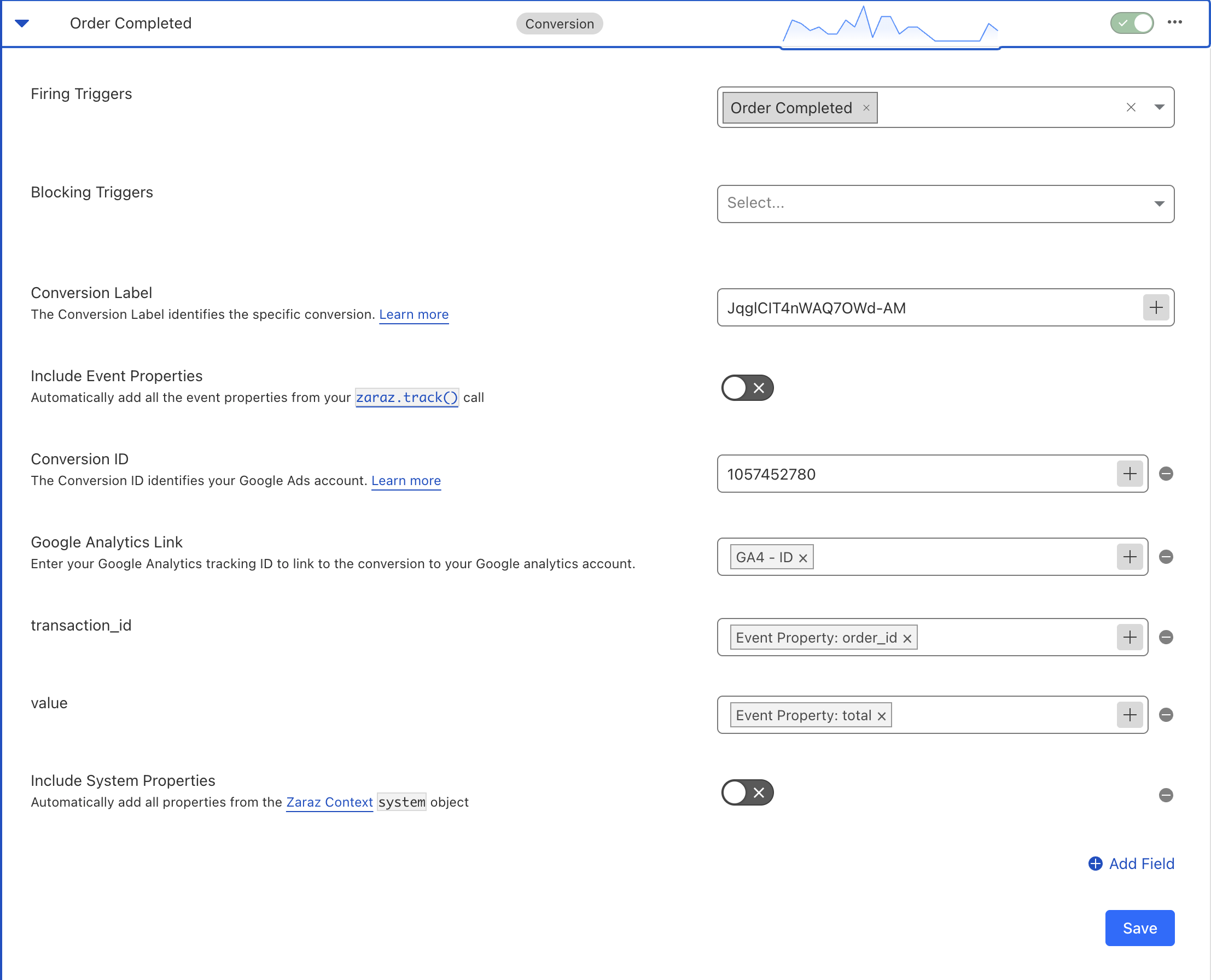Remove the GA4 - ID tag

pos(803,558)
